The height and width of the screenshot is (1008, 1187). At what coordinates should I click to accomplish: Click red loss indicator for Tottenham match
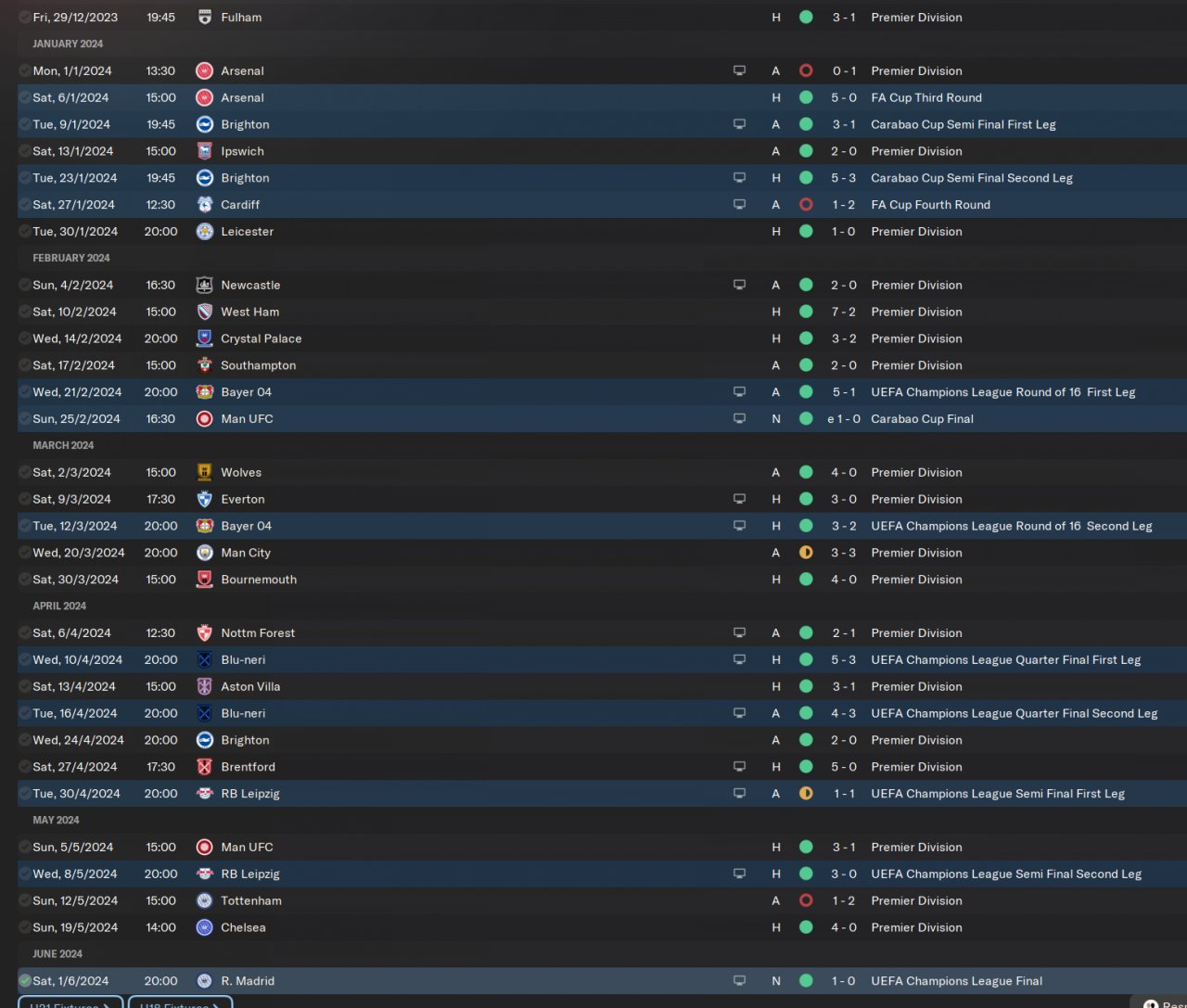(806, 900)
